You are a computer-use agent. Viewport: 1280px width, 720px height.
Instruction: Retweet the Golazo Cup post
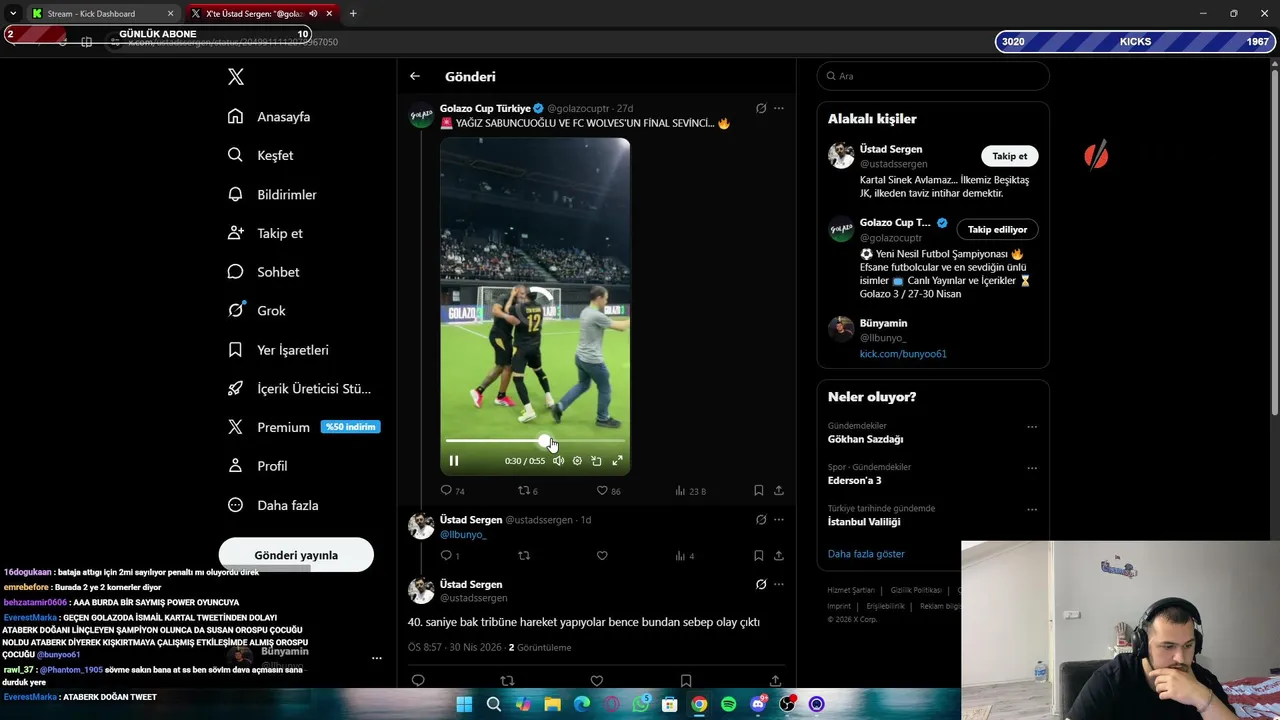[527, 491]
